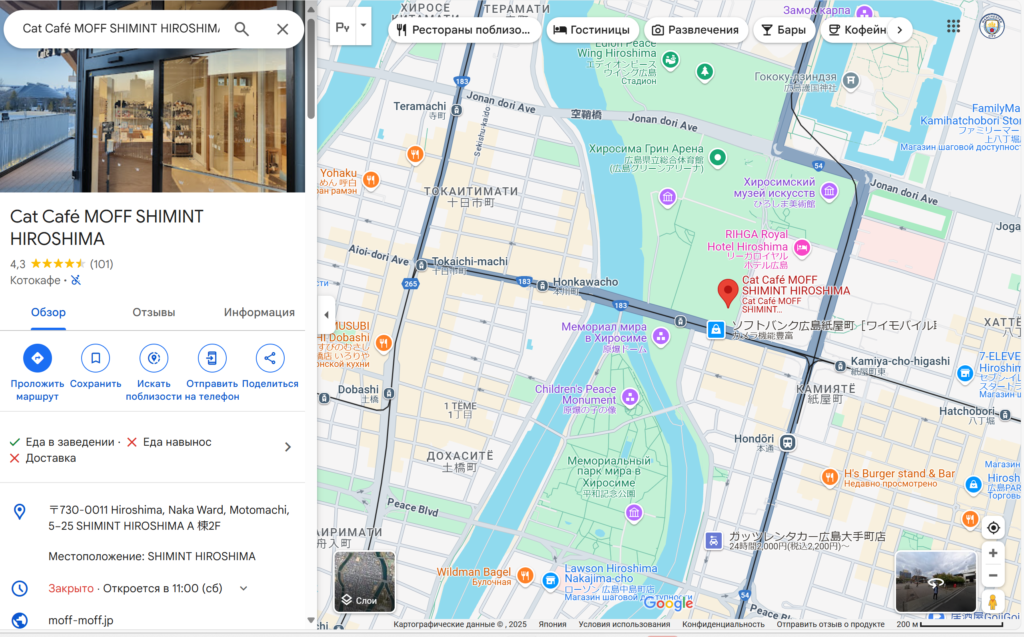The height and width of the screenshot is (637, 1024).
Task: Click the Проложить маршрут directions icon
Action: [x=37, y=358]
